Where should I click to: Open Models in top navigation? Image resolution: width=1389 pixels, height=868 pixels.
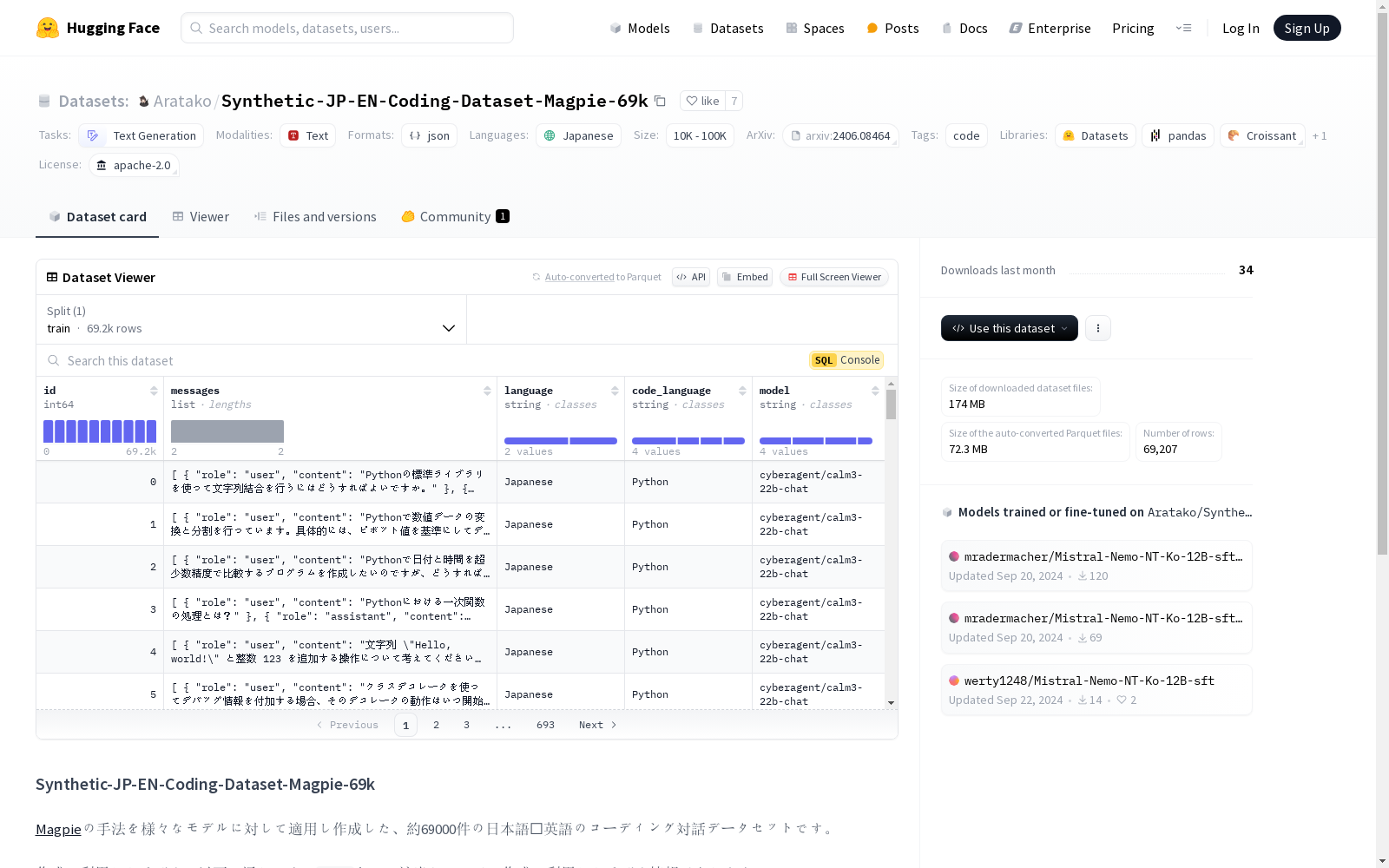pyautogui.click(x=640, y=28)
